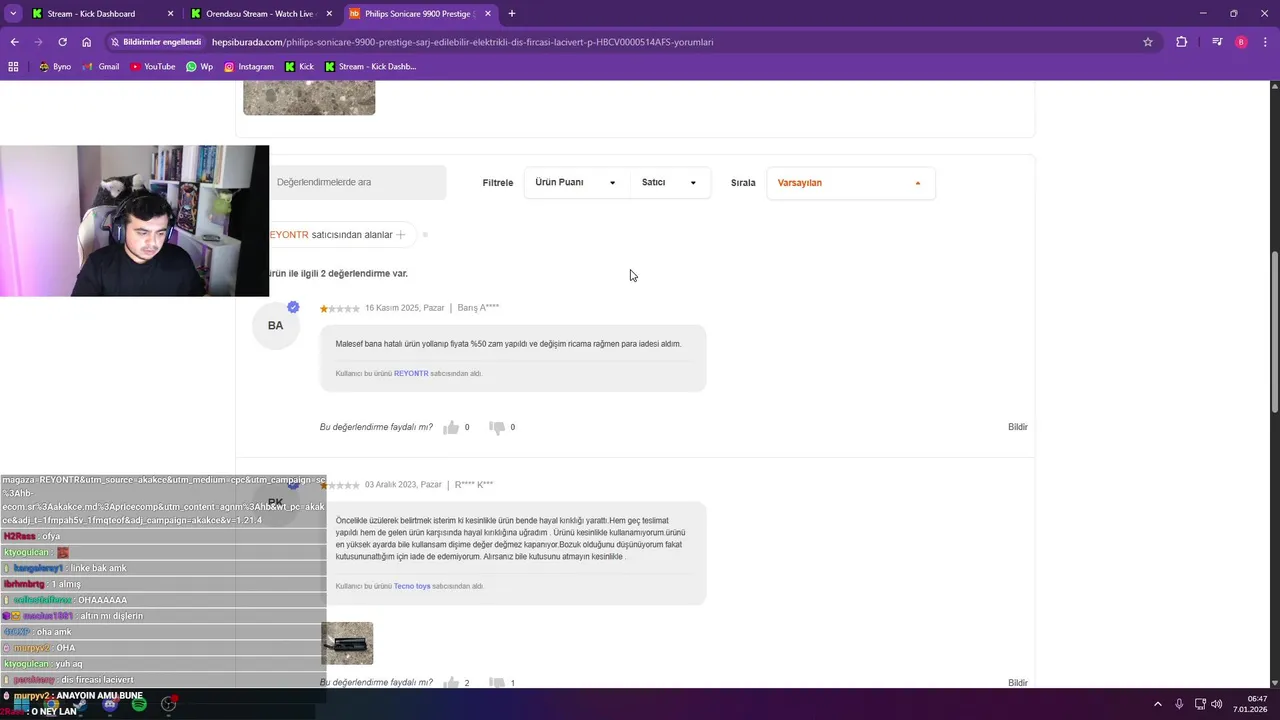
Task: Dislike the R**** K*** review
Action: 497,683
